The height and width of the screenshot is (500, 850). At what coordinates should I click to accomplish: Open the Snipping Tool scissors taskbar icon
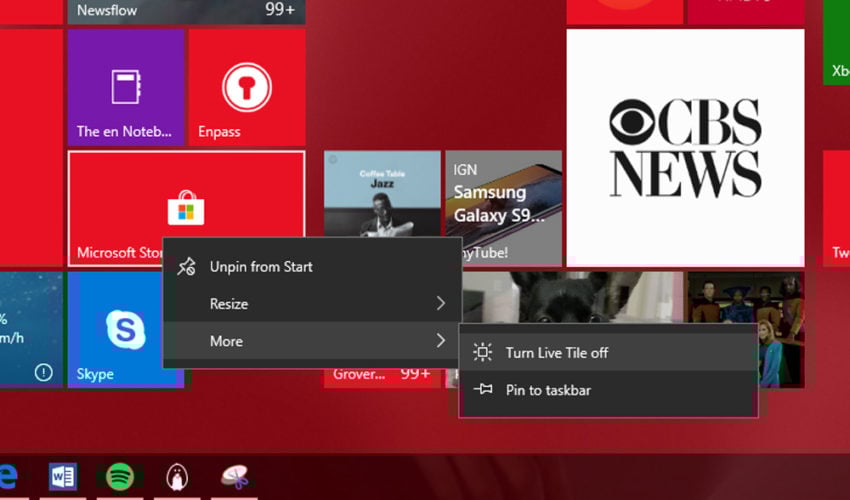235,477
